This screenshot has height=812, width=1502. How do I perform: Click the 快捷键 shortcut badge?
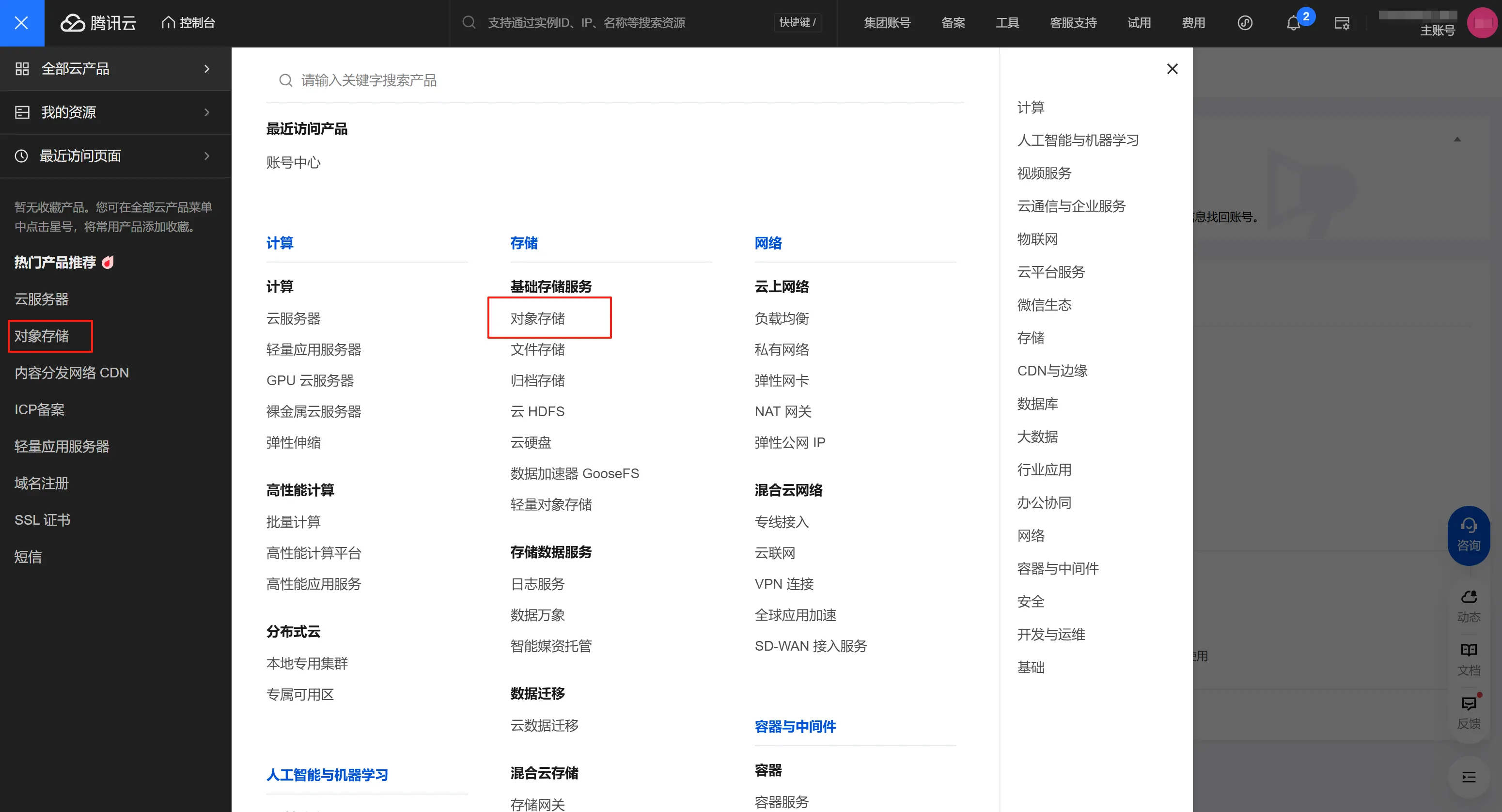(797, 23)
